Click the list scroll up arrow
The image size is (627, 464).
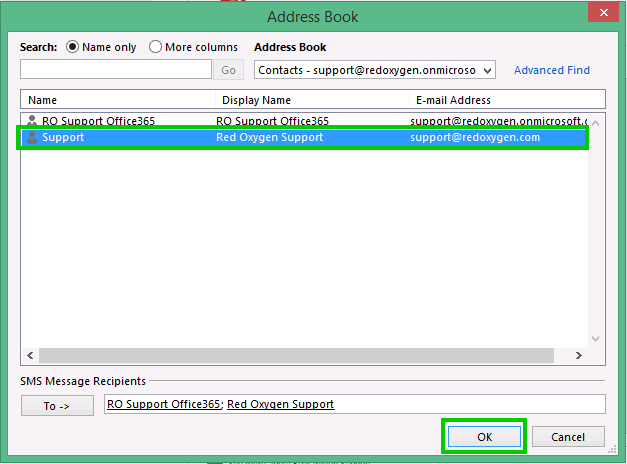[x=595, y=123]
